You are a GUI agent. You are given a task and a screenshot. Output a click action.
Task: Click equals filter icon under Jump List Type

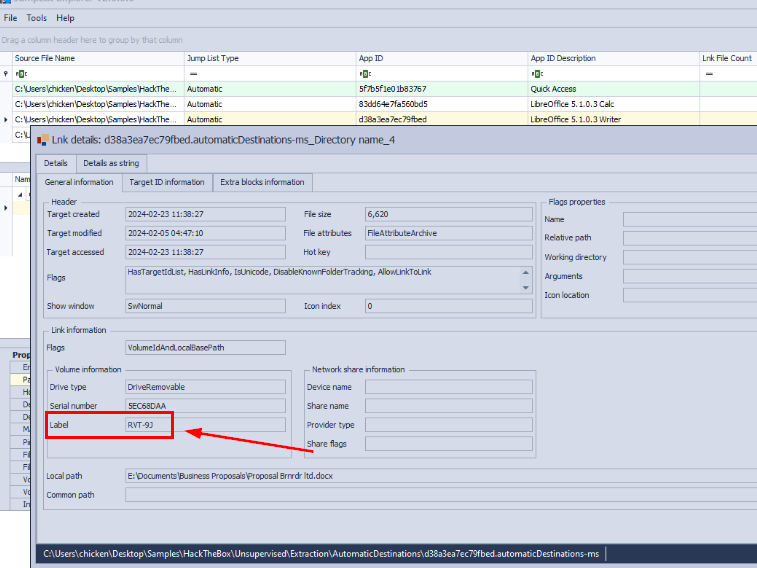[193, 74]
